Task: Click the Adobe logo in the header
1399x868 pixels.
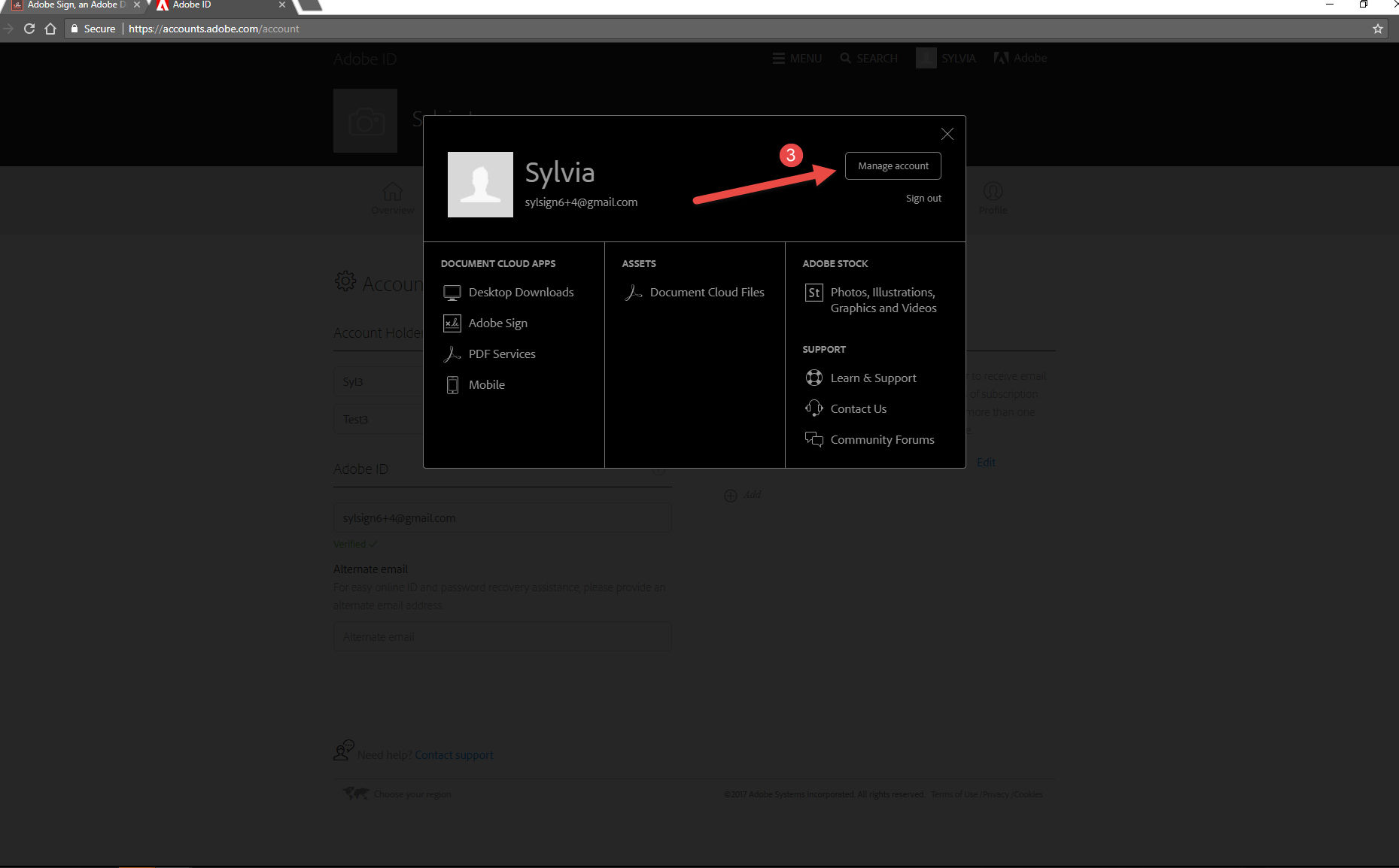Action: [1020, 58]
